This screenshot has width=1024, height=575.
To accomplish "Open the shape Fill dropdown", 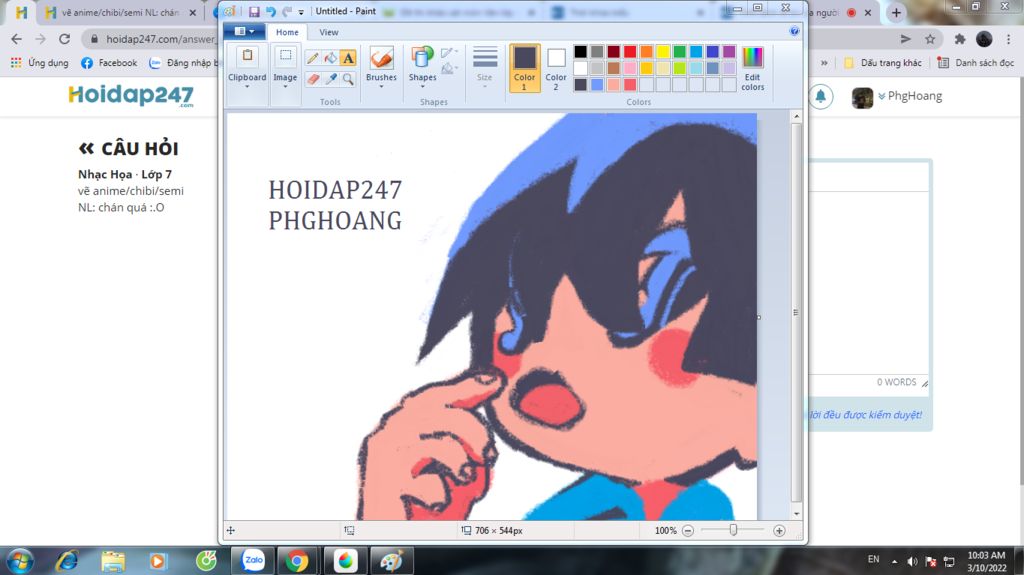I will click(449, 68).
